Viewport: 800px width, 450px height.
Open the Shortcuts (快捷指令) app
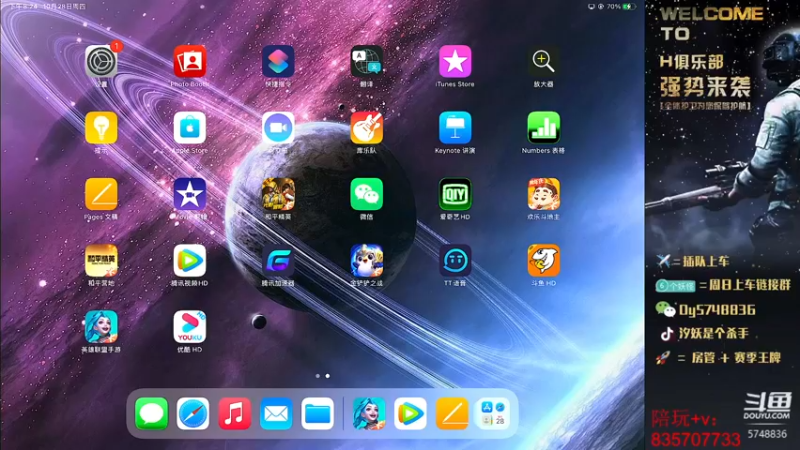(278, 62)
